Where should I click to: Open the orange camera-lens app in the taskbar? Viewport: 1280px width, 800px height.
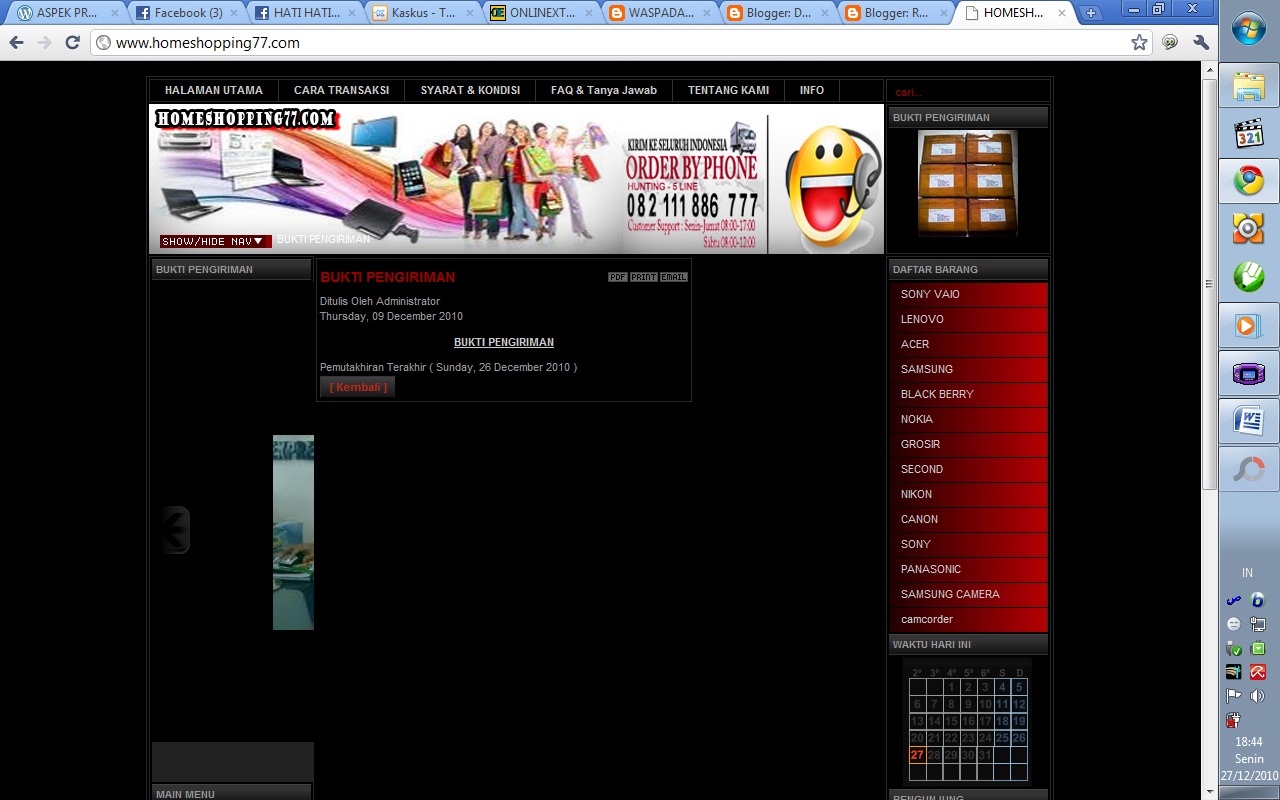[x=1249, y=229]
